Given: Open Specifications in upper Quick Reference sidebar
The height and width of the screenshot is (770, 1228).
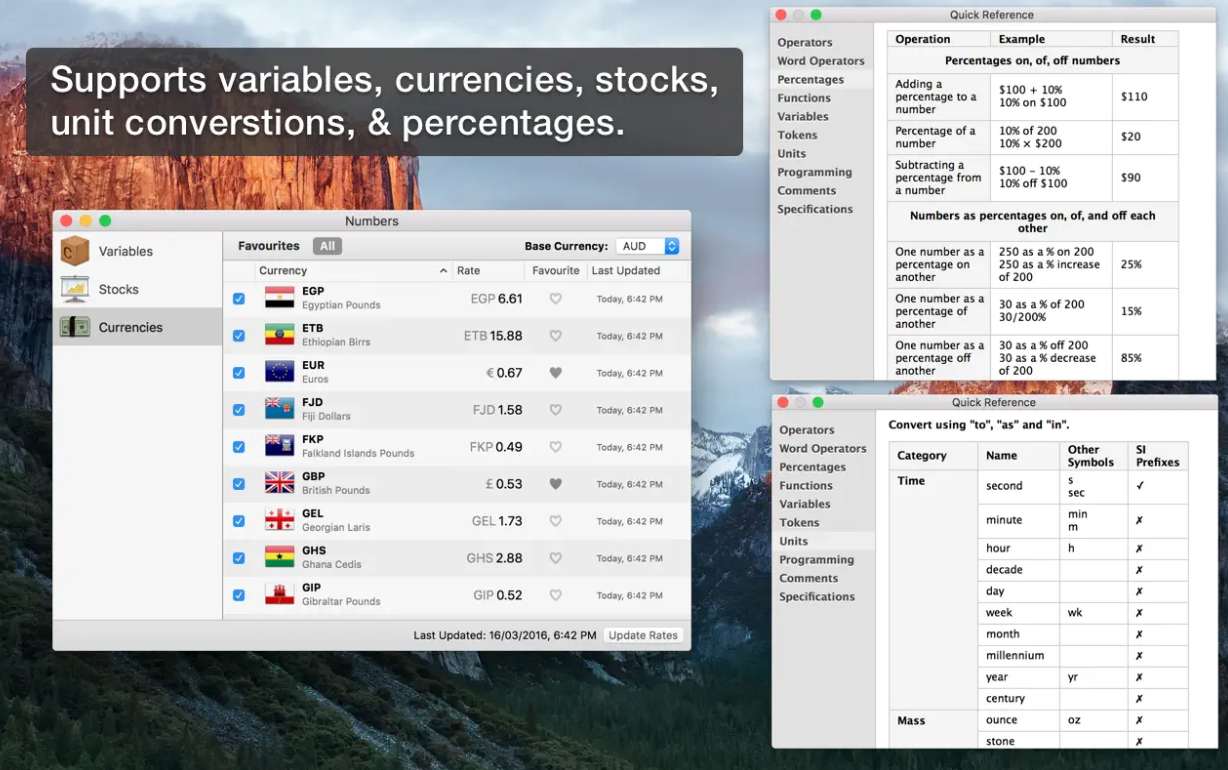Looking at the screenshot, I should pos(815,209).
